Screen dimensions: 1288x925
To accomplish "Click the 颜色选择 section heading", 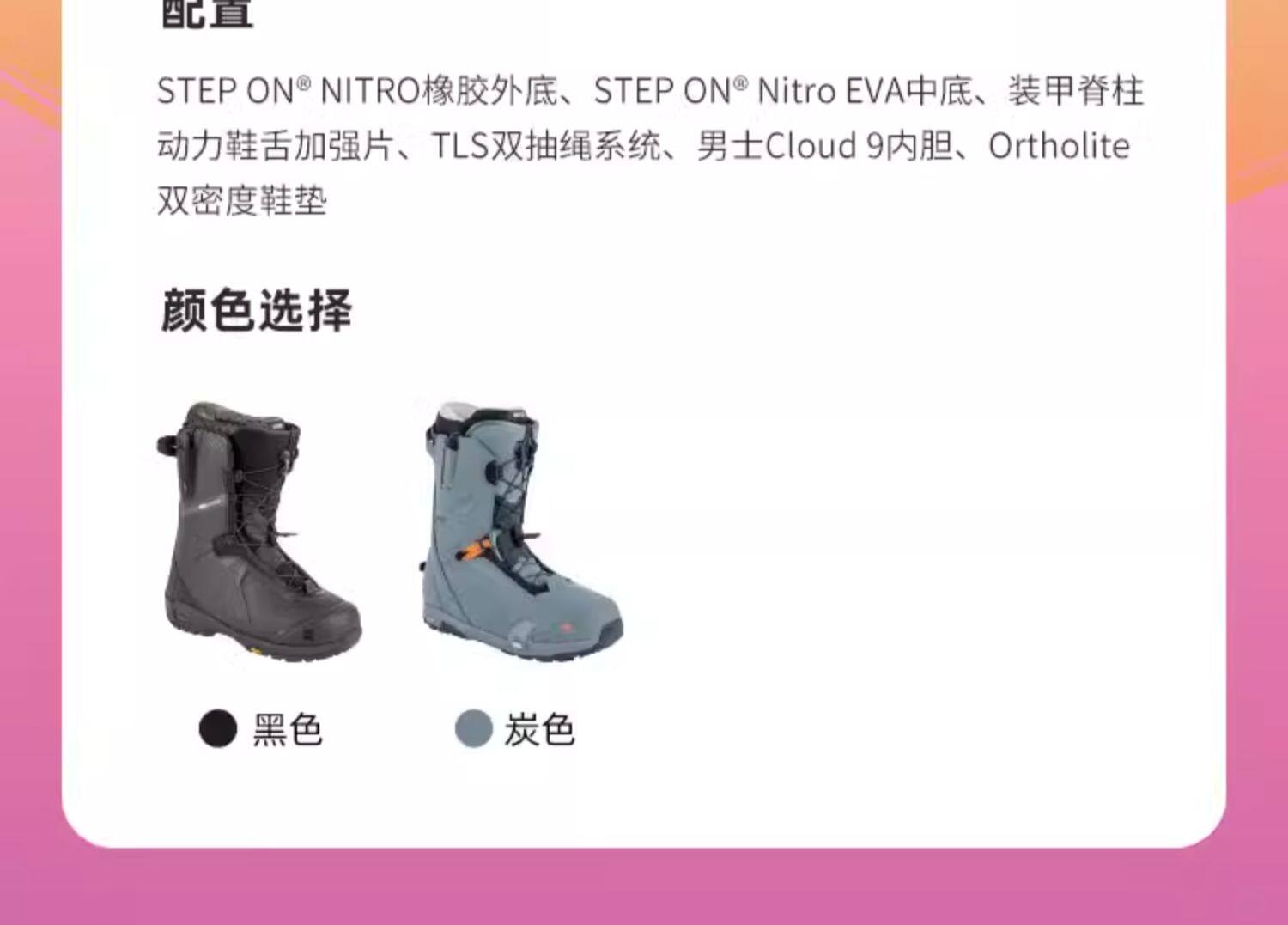I will [x=256, y=311].
